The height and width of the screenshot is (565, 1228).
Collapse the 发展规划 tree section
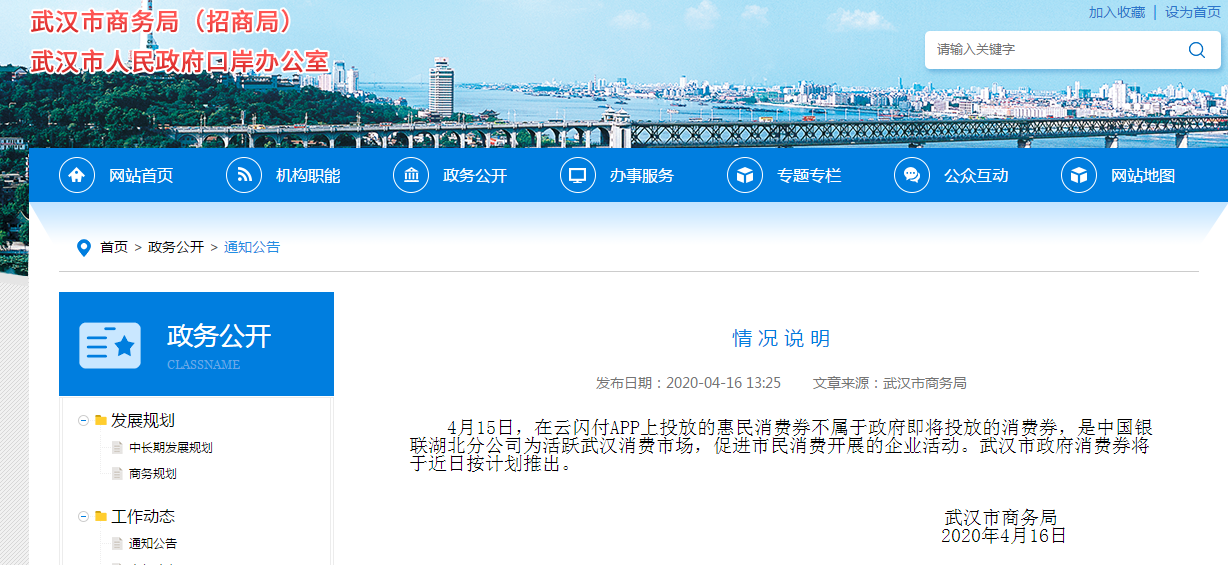83,421
